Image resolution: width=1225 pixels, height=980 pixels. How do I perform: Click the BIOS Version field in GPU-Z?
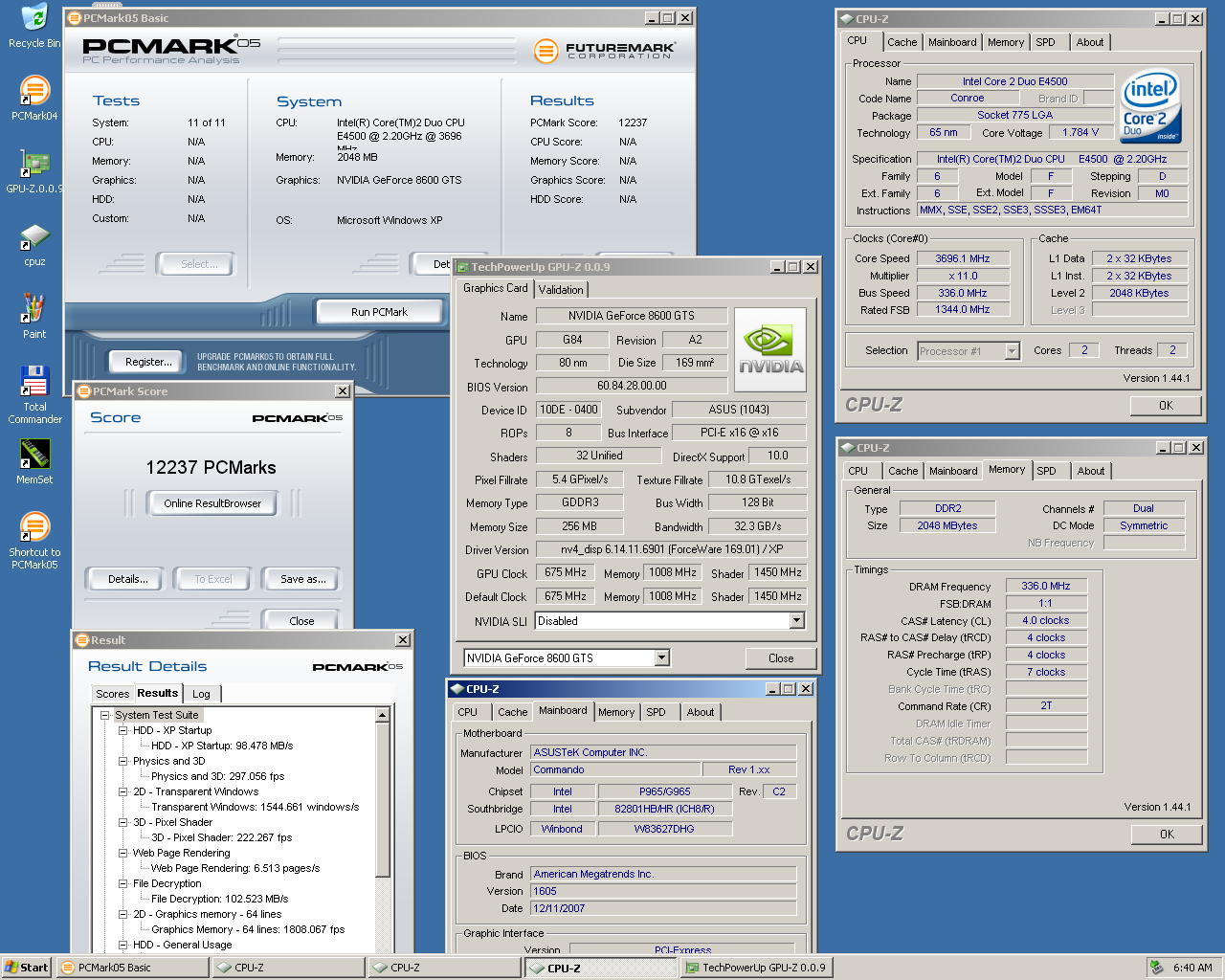point(632,386)
